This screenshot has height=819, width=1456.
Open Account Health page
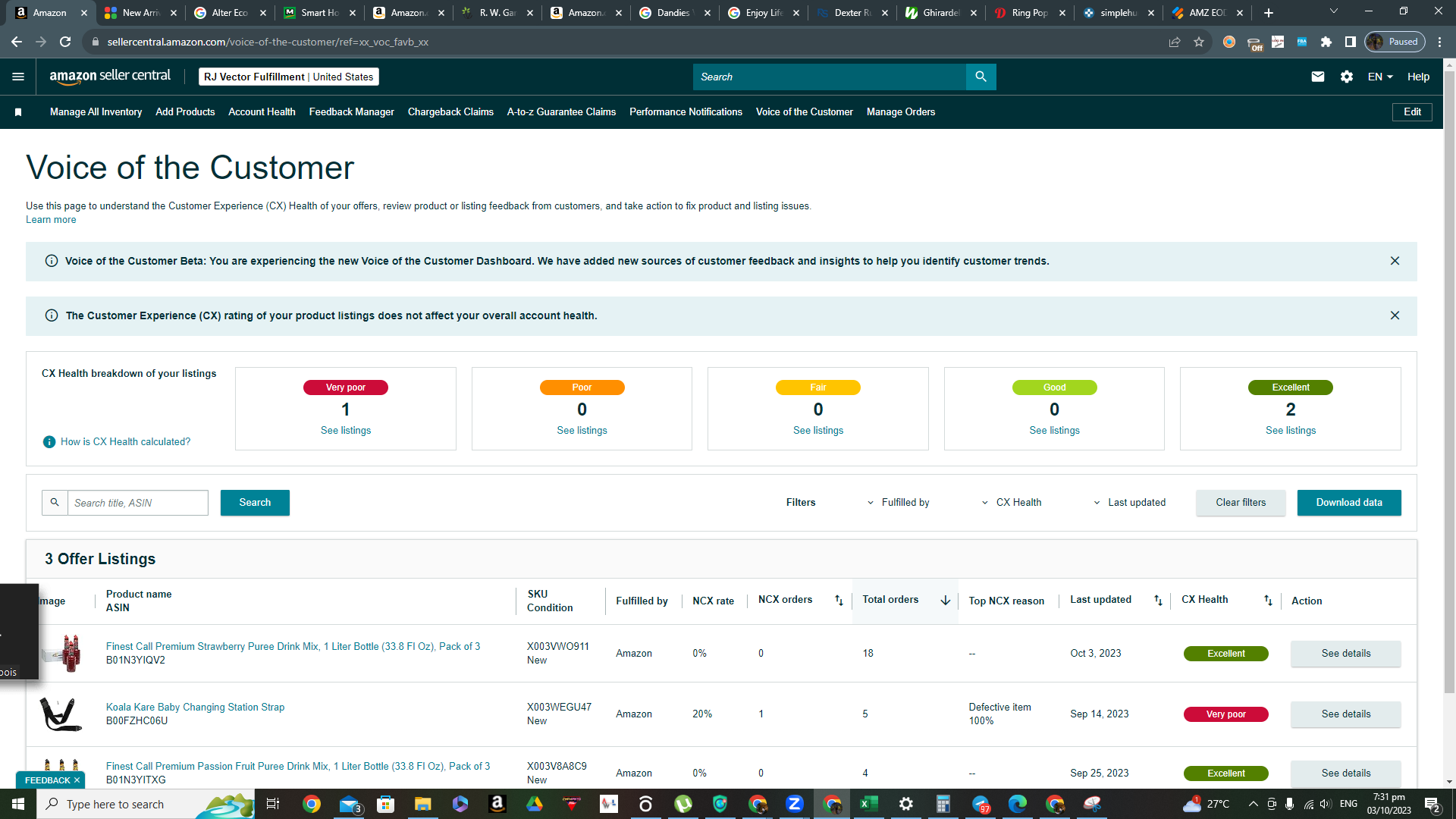tap(262, 112)
